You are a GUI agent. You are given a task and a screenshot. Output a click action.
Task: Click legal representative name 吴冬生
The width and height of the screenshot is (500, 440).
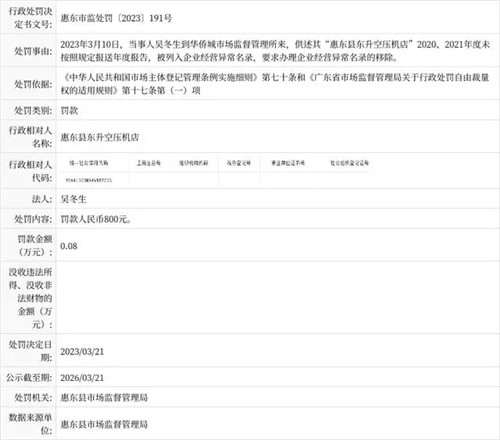(x=73, y=199)
